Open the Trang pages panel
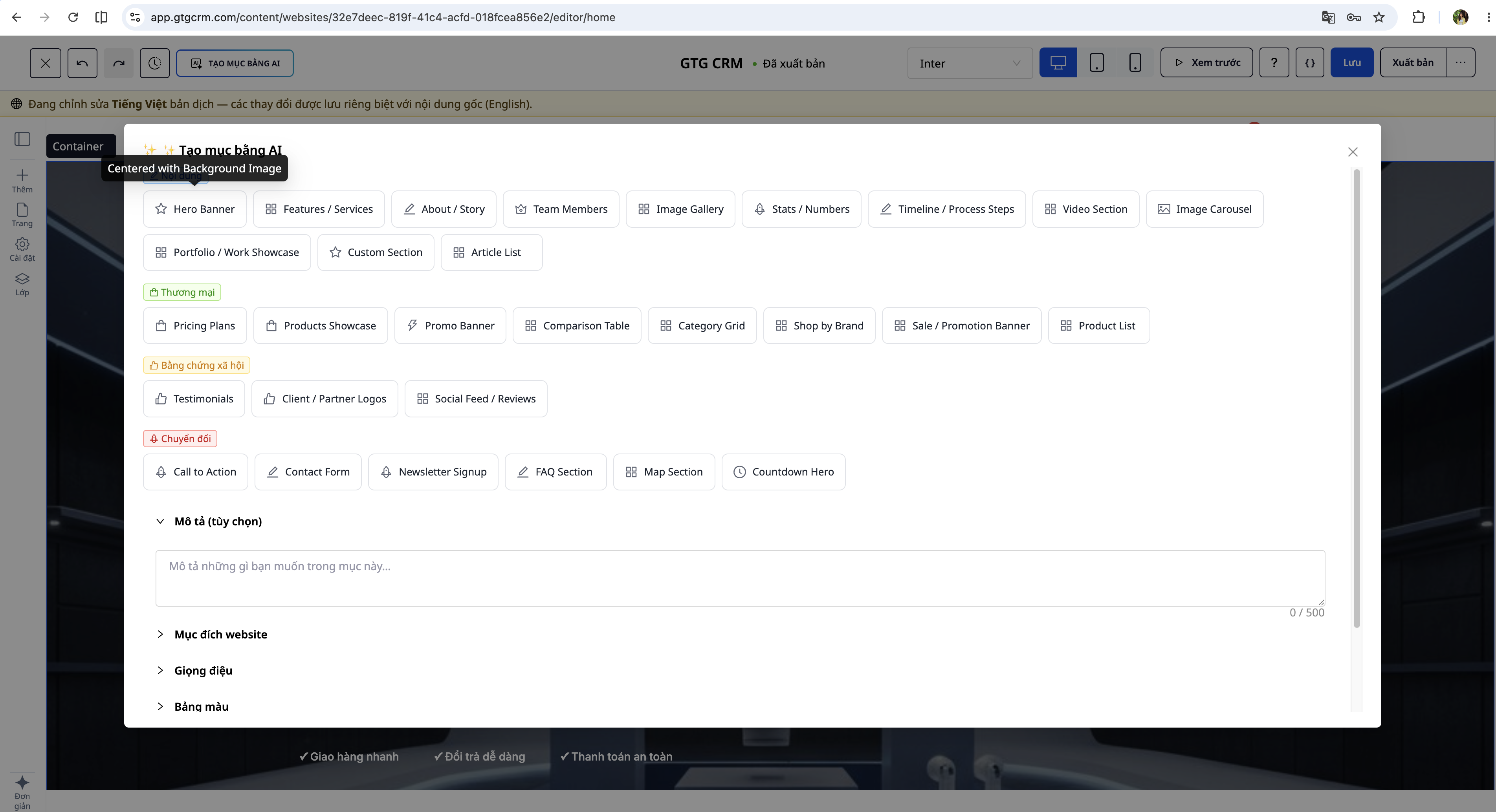Image resolution: width=1496 pixels, height=812 pixels. pos(22,215)
